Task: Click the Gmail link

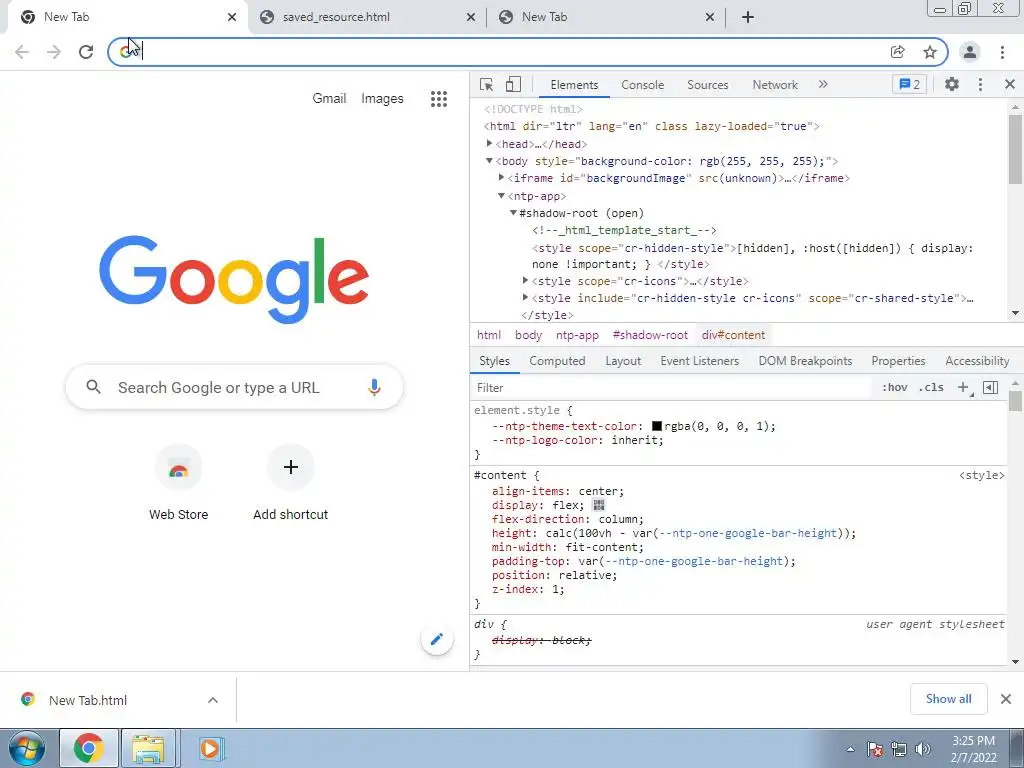Action: pyautogui.click(x=329, y=98)
